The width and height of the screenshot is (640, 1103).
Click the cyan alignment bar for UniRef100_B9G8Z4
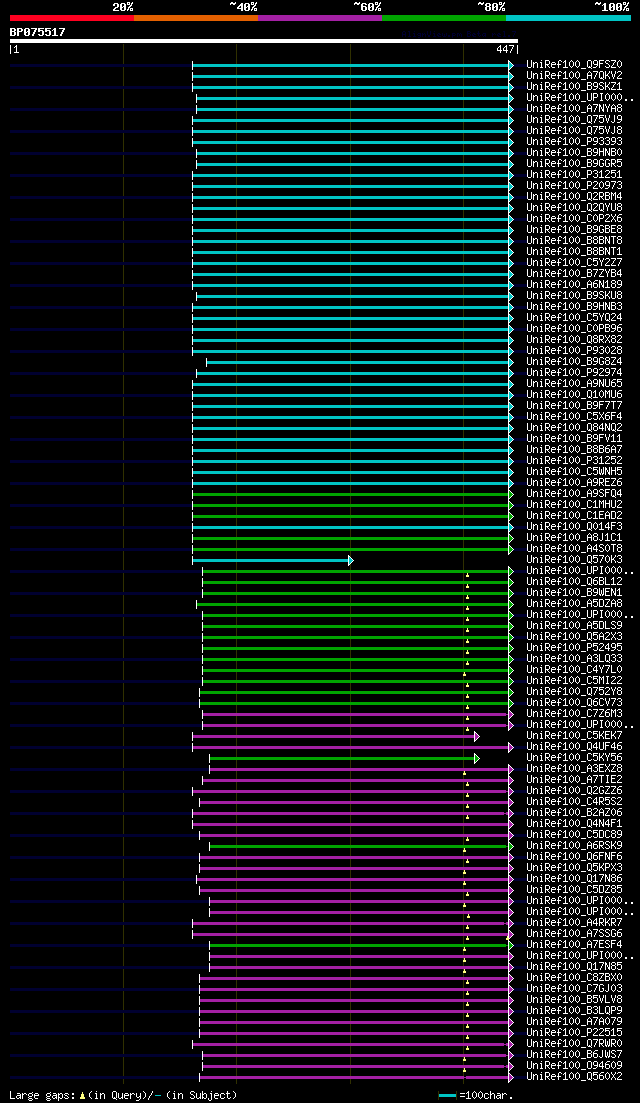[x=359, y=362]
